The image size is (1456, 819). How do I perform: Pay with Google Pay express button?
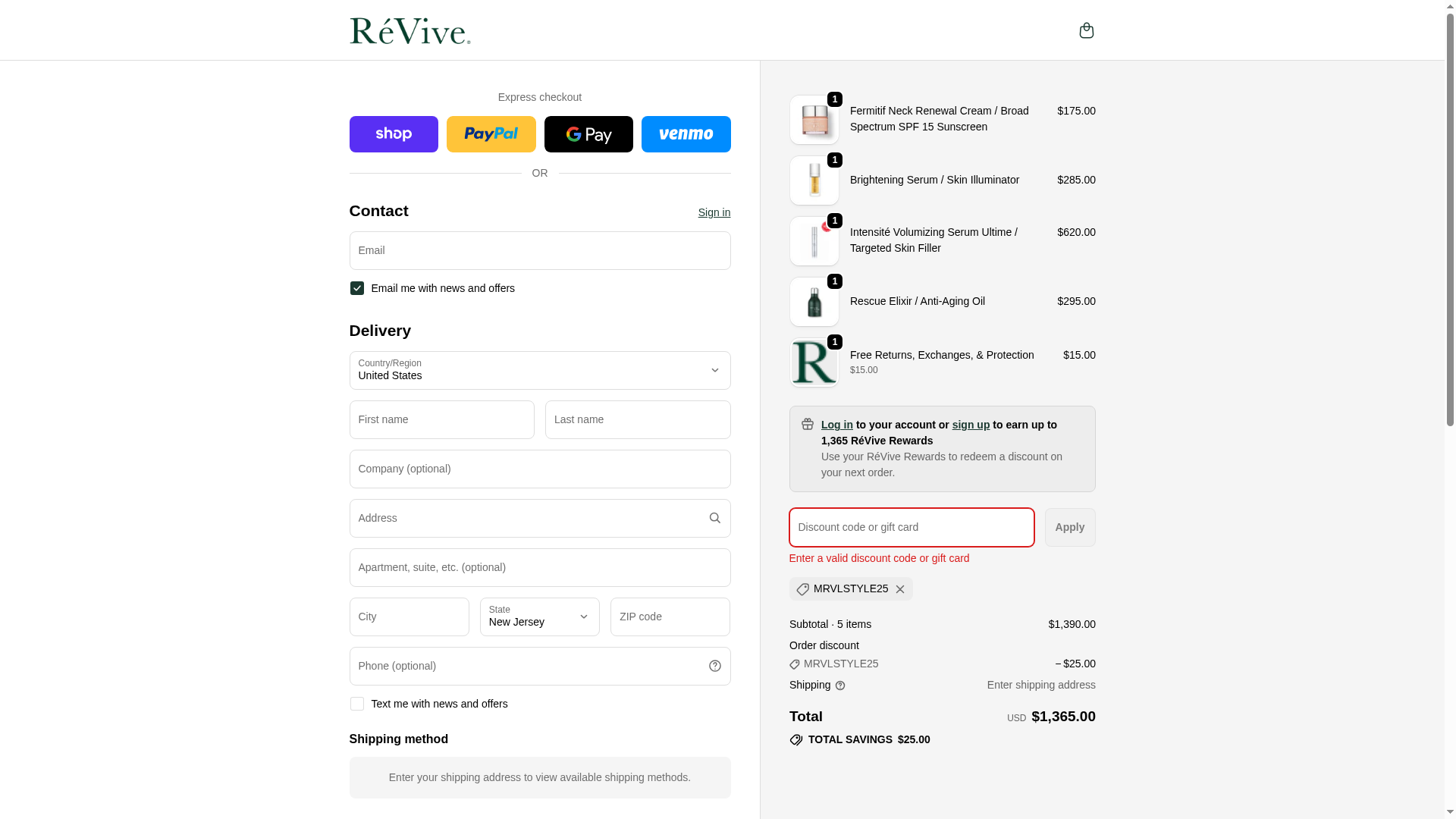(588, 134)
